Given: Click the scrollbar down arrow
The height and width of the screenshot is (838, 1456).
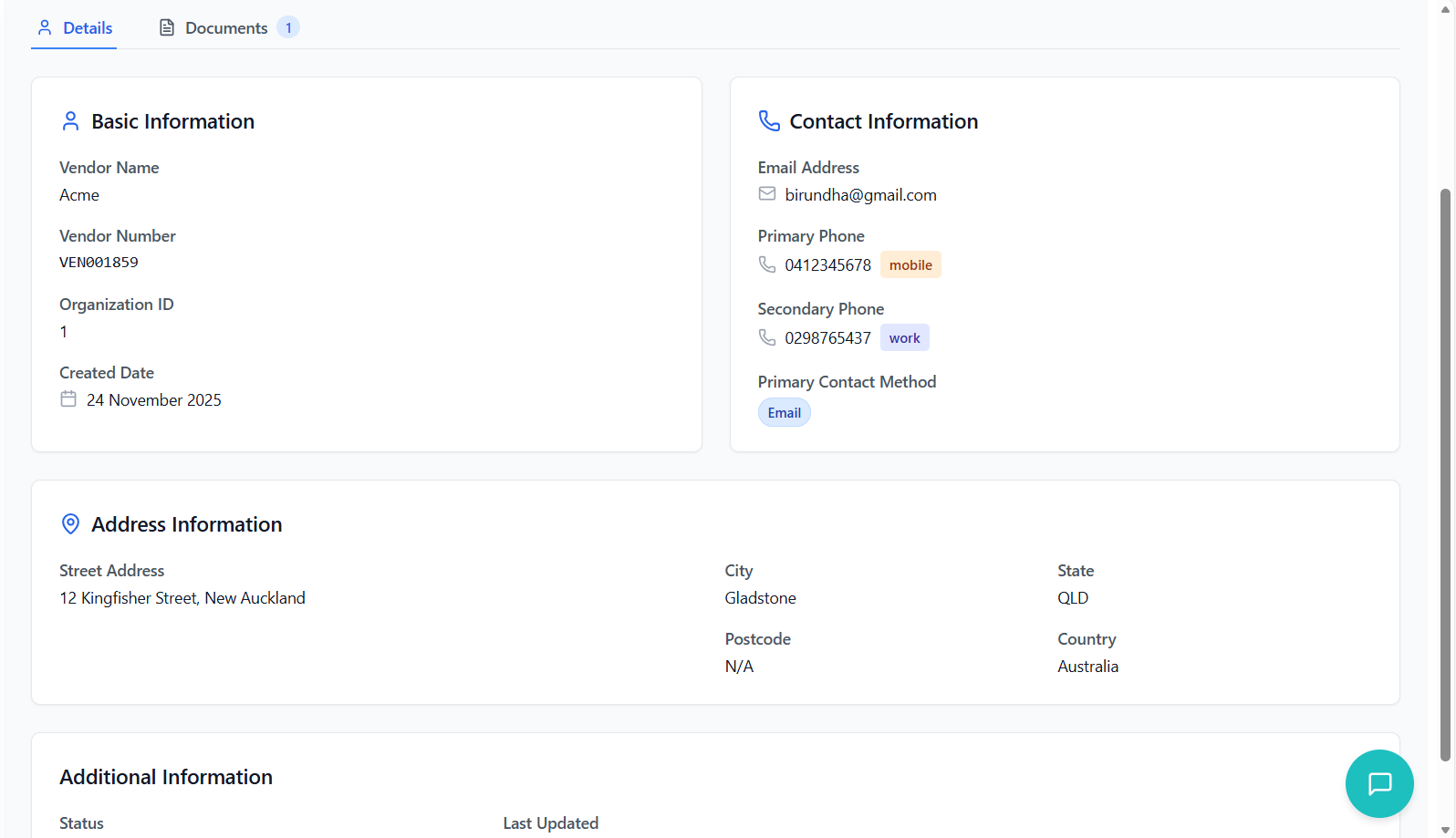Looking at the screenshot, I should (1445, 830).
